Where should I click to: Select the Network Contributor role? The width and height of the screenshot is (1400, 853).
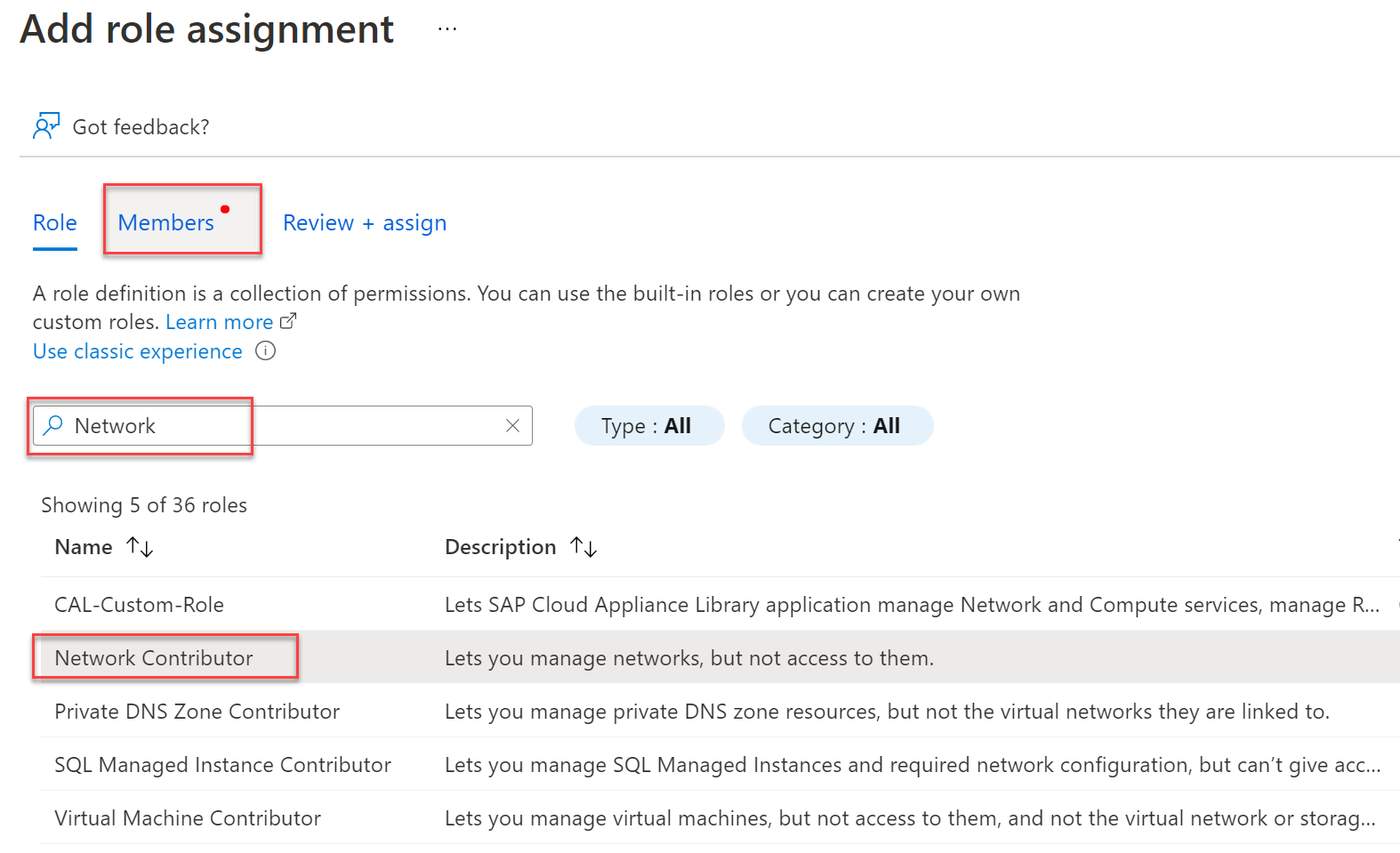click(154, 658)
